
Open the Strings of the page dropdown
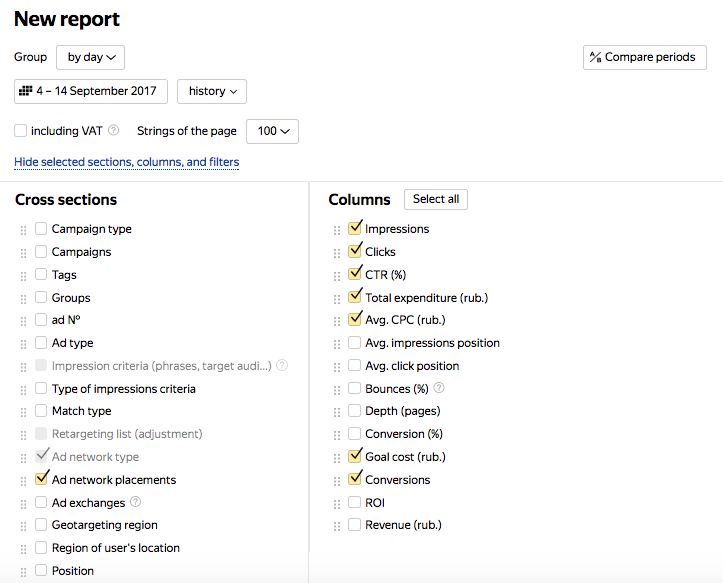[x=272, y=131]
